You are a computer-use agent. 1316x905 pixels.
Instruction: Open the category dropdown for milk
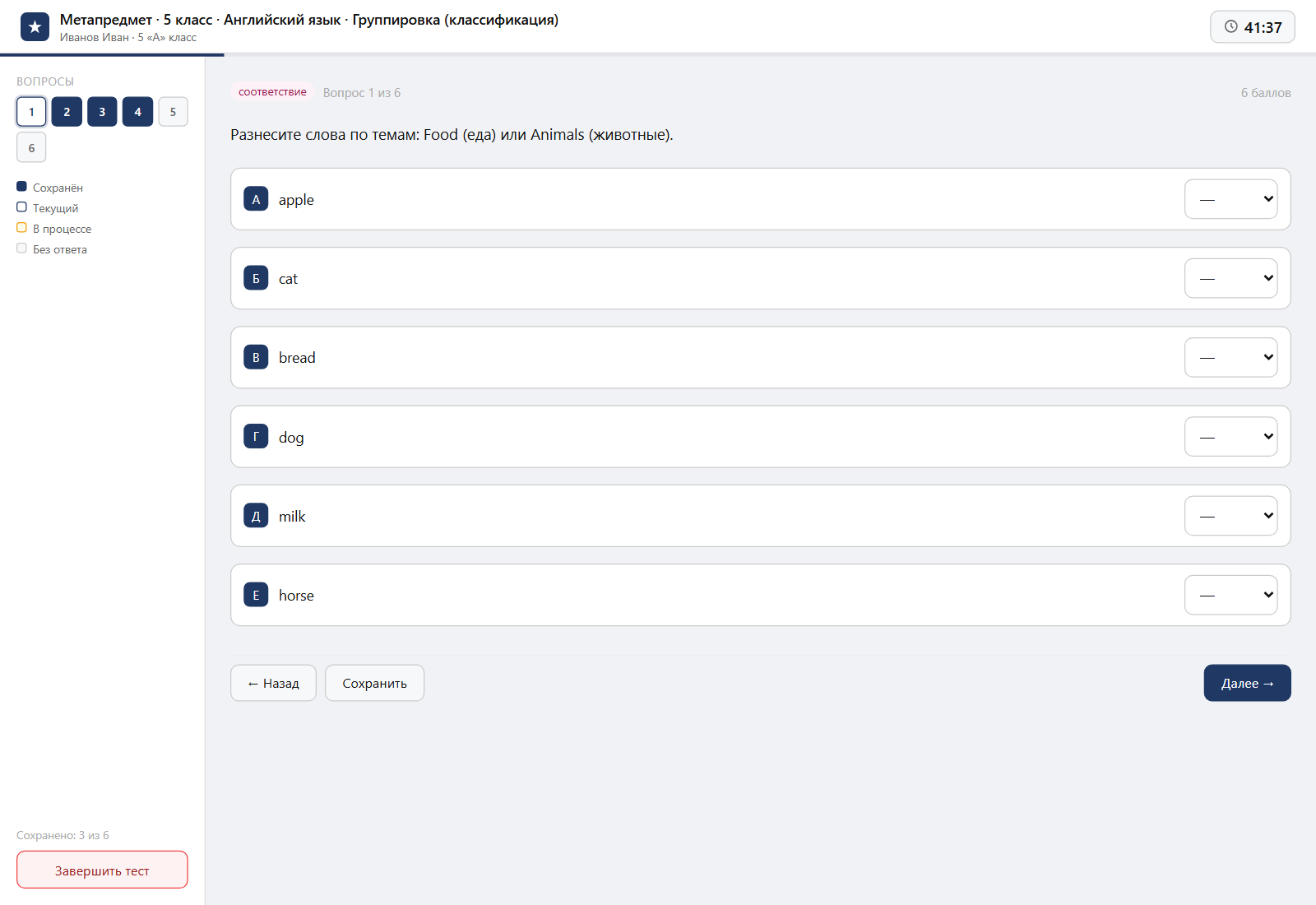pos(1231,516)
